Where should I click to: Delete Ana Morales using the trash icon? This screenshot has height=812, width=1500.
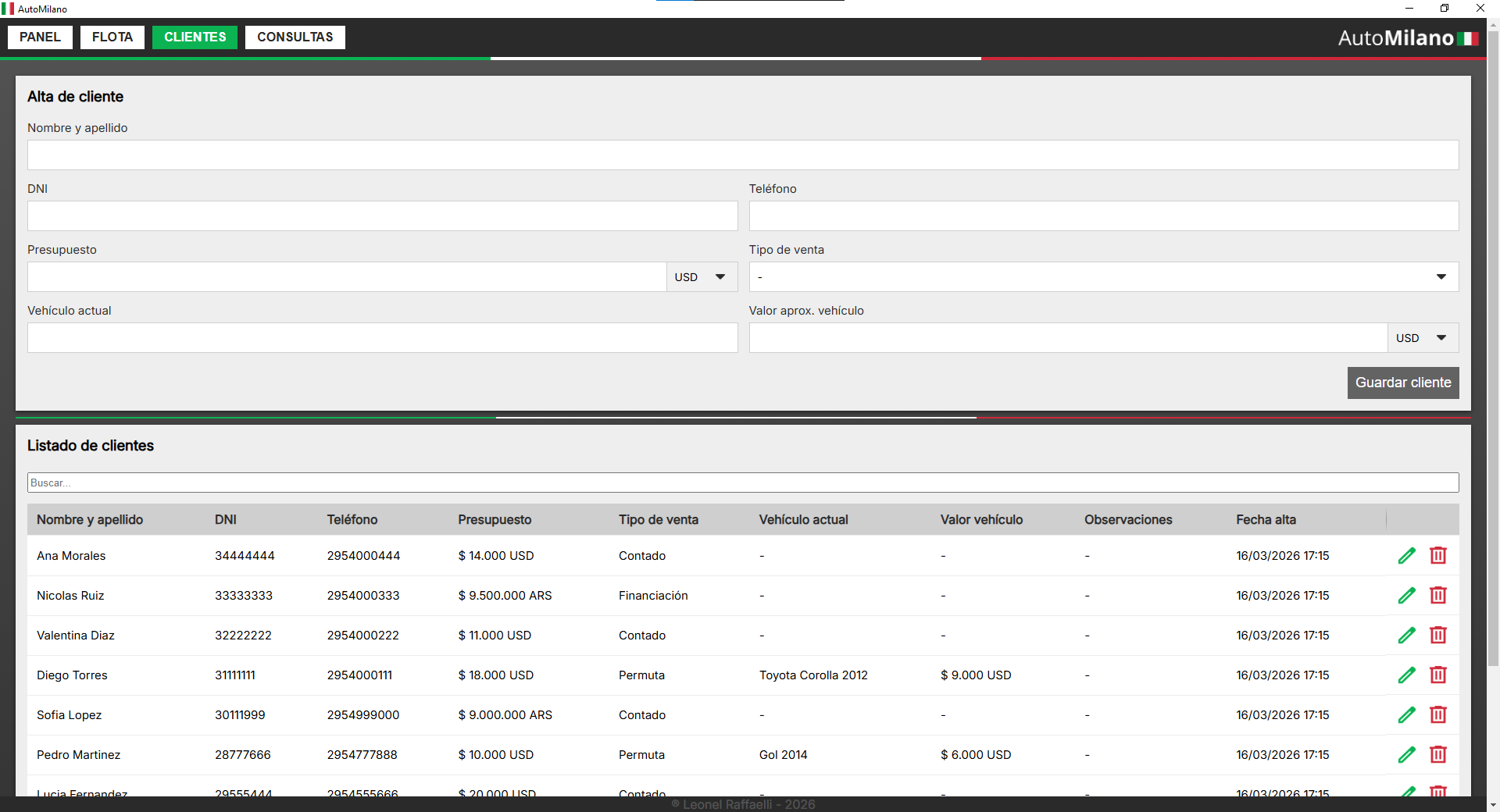pyautogui.click(x=1437, y=556)
